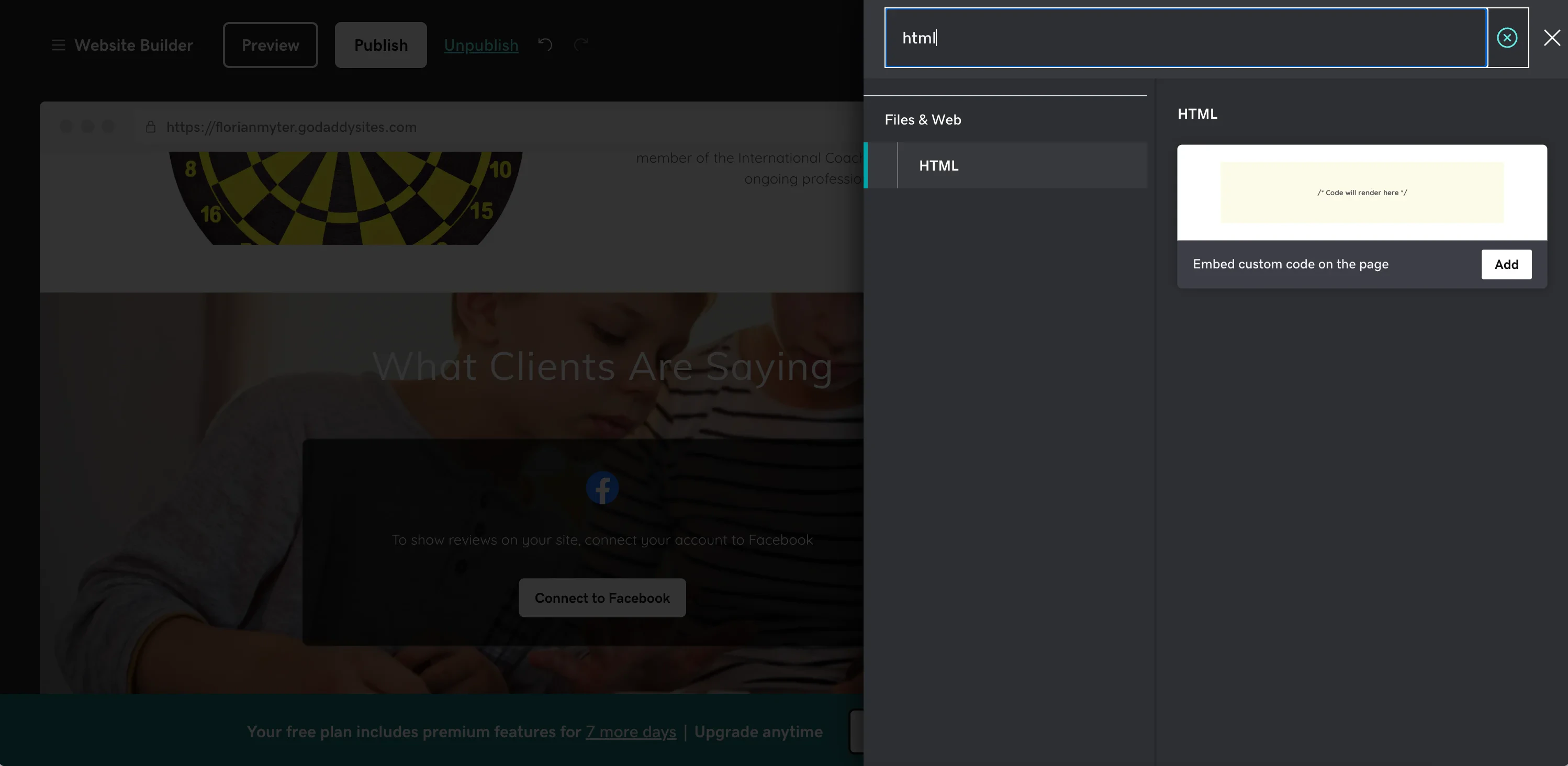The width and height of the screenshot is (1568, 766).
Task: Click the Files & Web section header
Action: pos(923,119)
